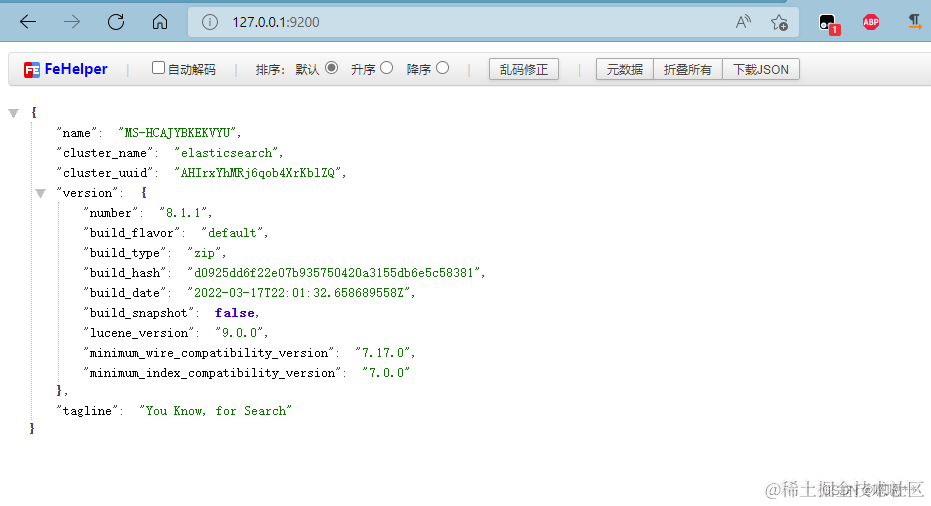Click the 元数据 button
Viewport: 931px width, 506px height.
[x=625, y=69]
